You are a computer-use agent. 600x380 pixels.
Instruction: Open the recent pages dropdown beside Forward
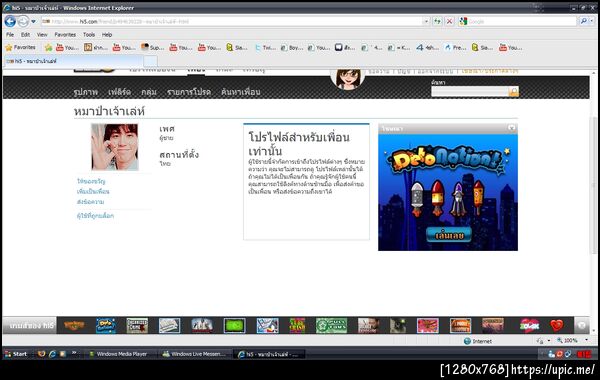click(x=33, y=21)
